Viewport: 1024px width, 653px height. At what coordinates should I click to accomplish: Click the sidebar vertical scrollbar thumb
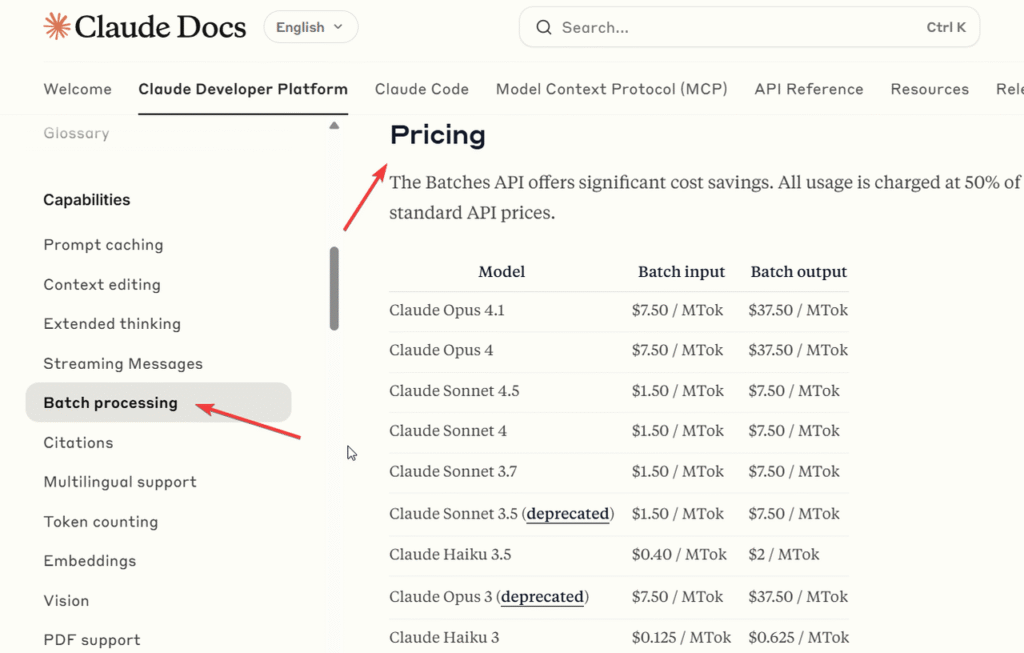(334, 288)
